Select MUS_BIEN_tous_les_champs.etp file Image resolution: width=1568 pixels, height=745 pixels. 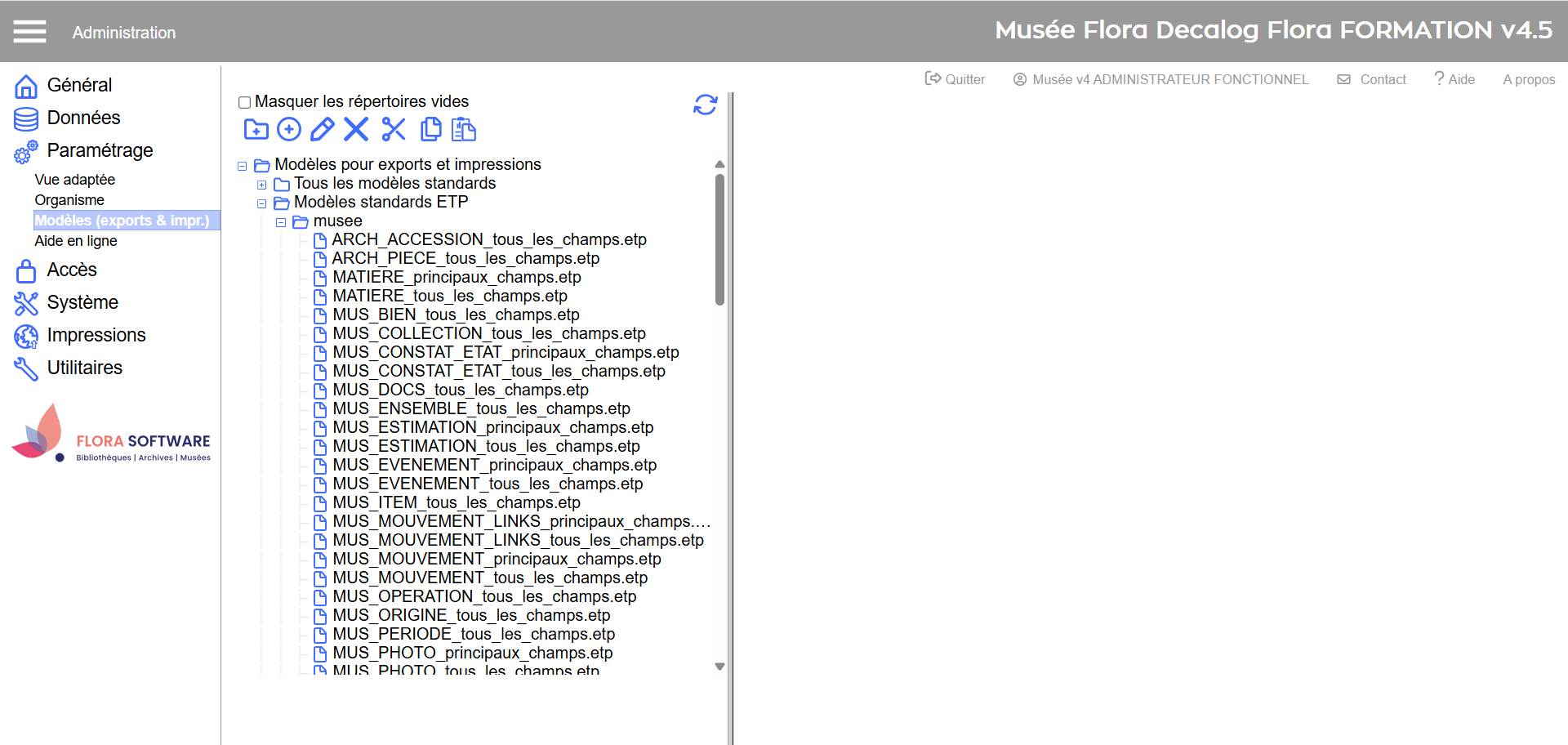click(x=456, y=315)
